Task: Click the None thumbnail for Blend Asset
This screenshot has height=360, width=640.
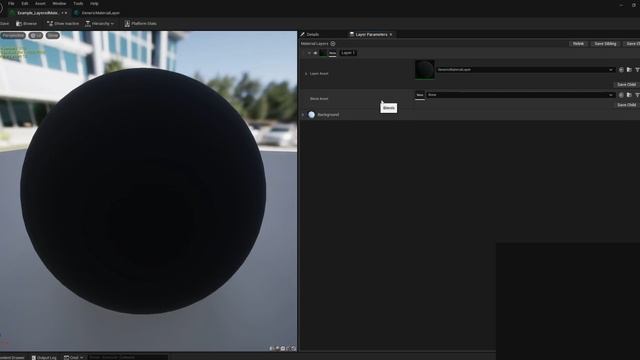Action: click(420, 95)
